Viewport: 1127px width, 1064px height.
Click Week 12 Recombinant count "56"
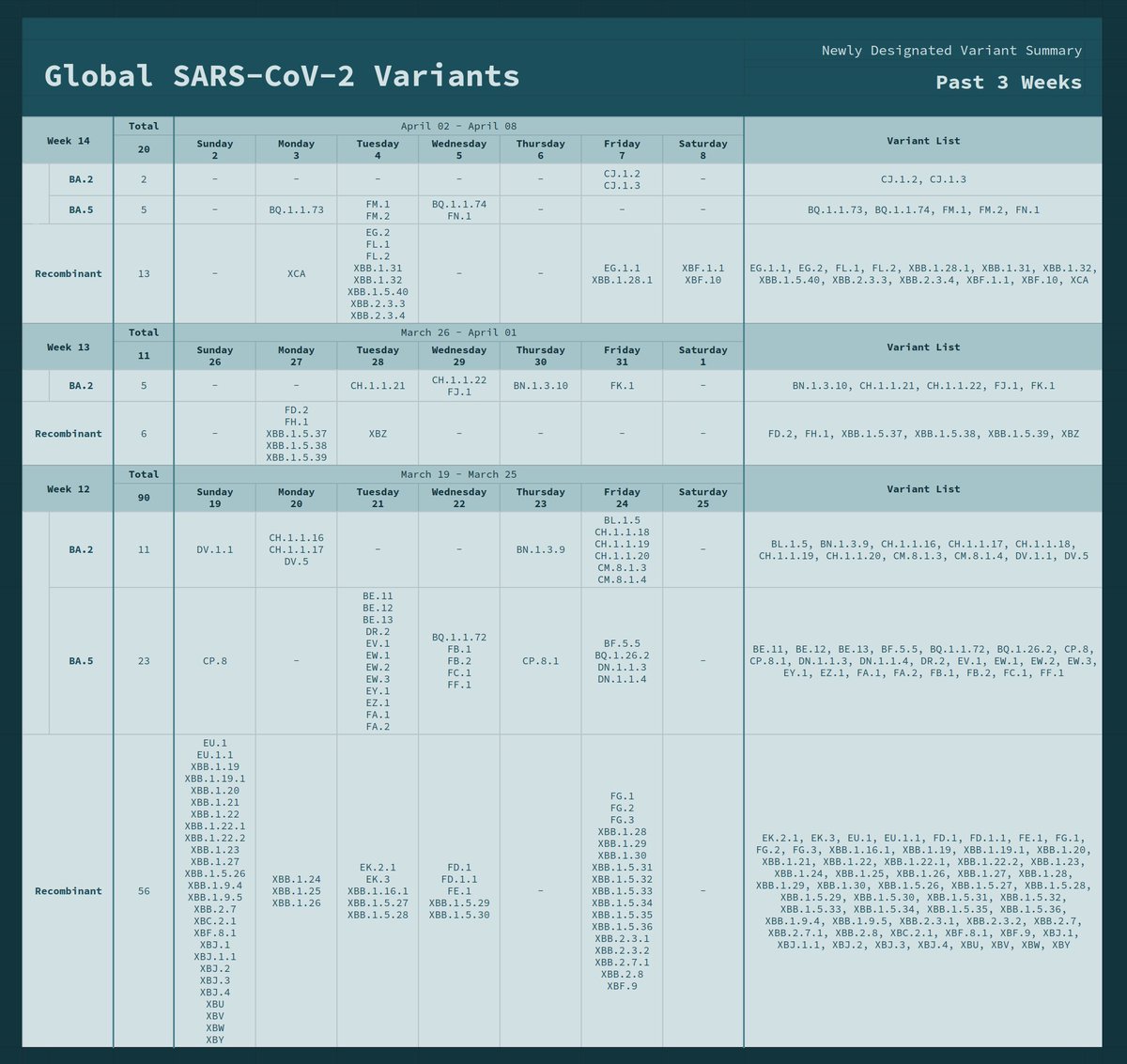pyautogui.click(x=144, y=891)
